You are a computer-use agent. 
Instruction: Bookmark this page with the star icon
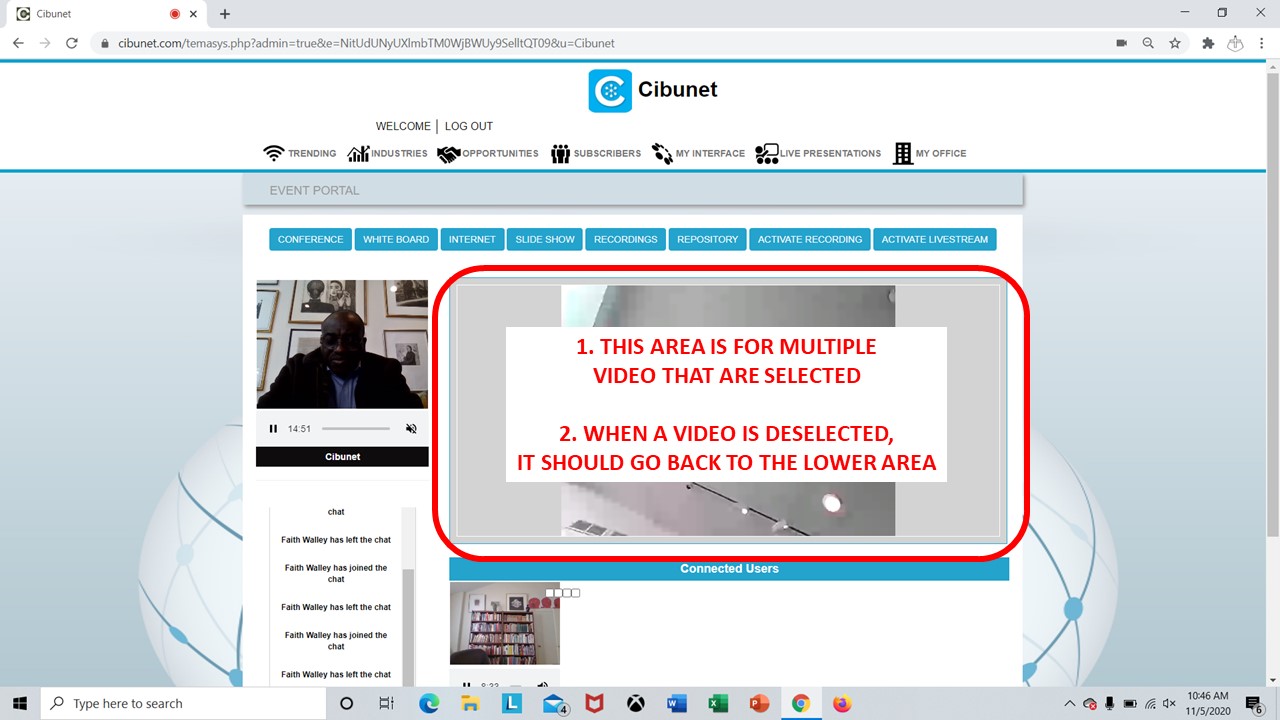pyautogui.click(x=1175, y=43)
